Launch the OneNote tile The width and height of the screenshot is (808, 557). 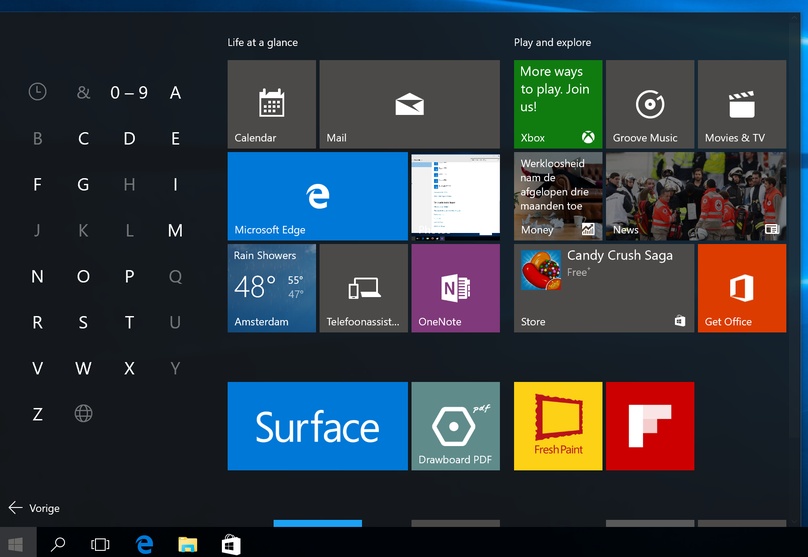[x=456, y=288]
